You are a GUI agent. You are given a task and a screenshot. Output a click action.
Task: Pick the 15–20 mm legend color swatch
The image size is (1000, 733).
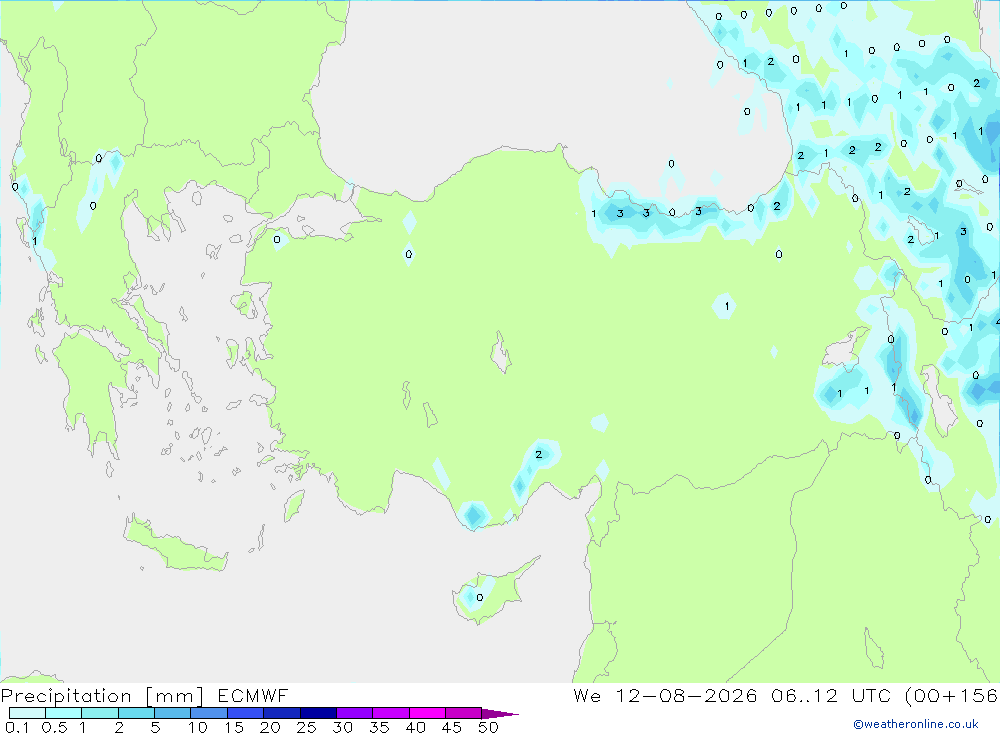point(246,713)
